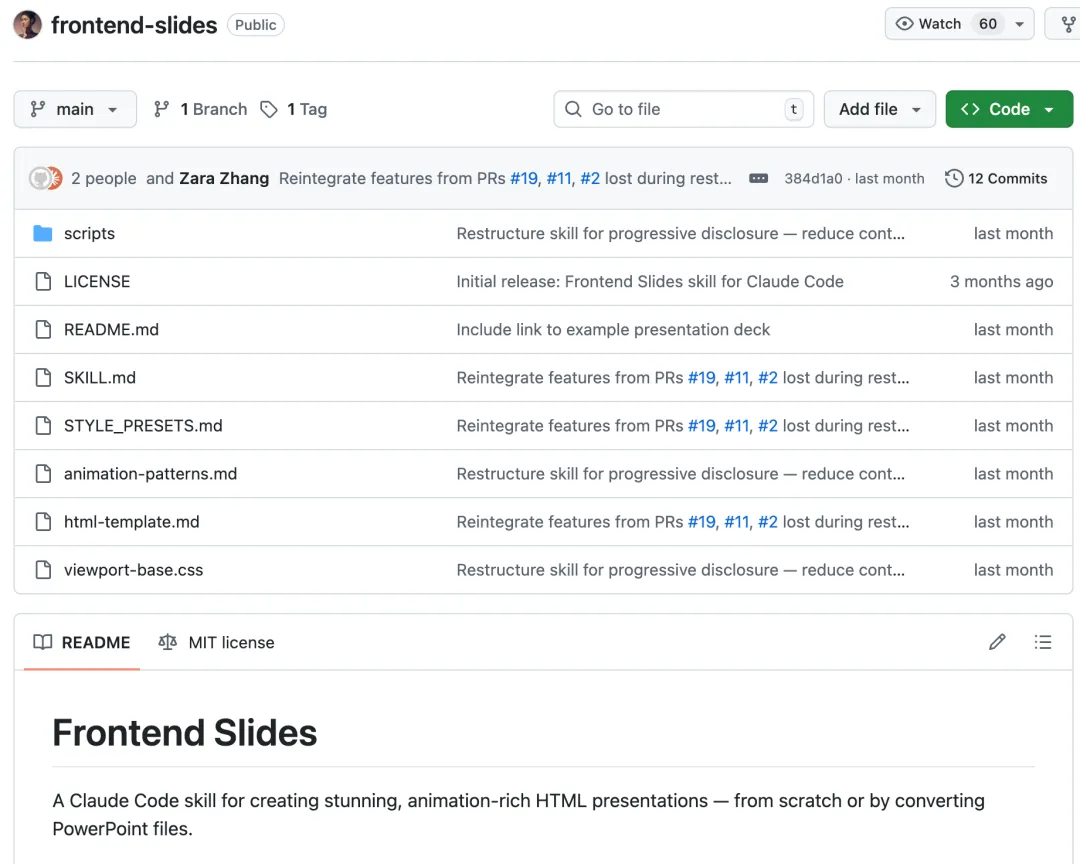Image resolution: width=1080 pixels, height=864 pixels.
Task: Switch to the MIT license tab
Action: click(x=217, y=642)
